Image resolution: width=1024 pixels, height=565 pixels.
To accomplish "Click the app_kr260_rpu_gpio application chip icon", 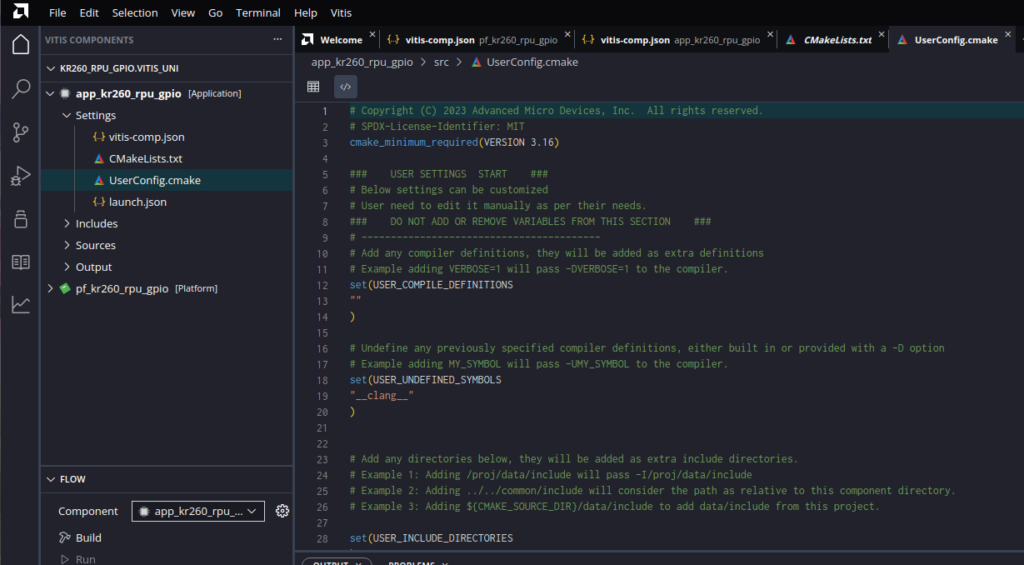I will (65, 93).
